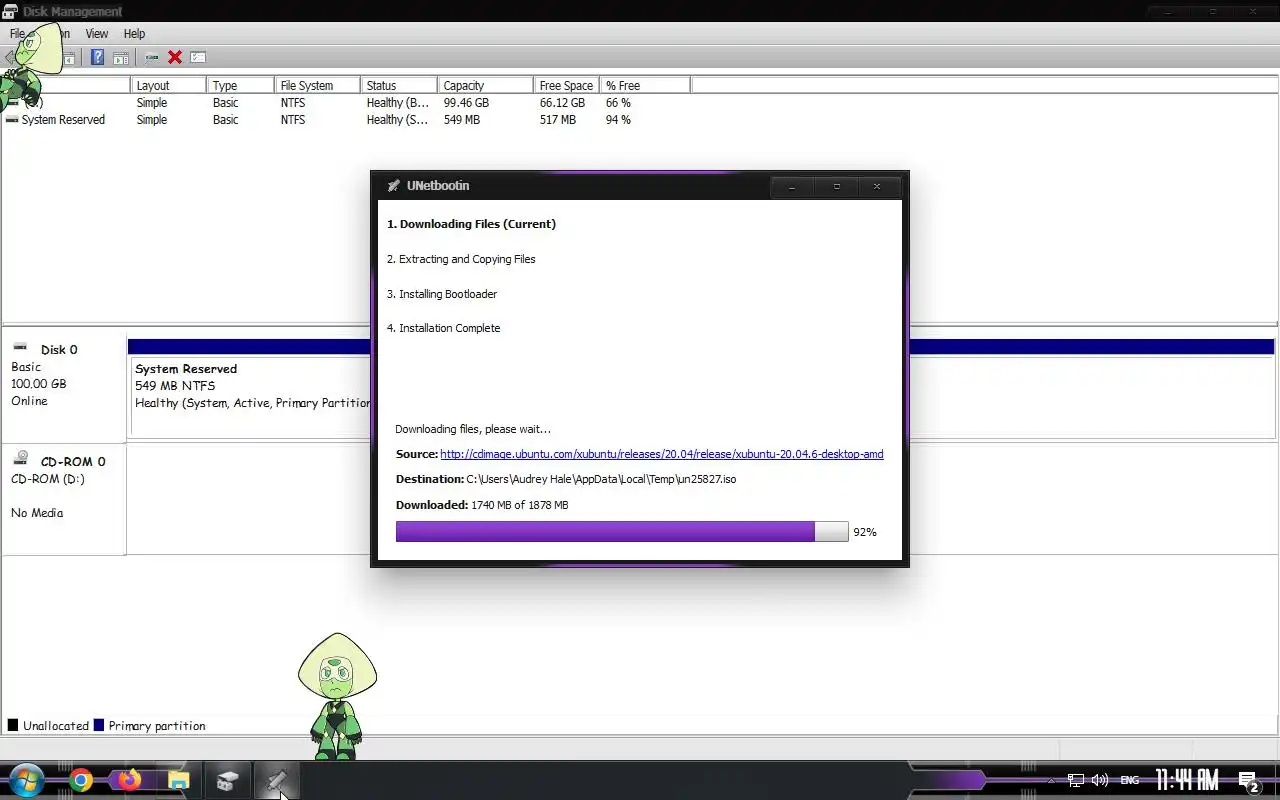This screenshot has height=800, width=1280.
Task: Sort by File System column header
Action: pos(318,86)
